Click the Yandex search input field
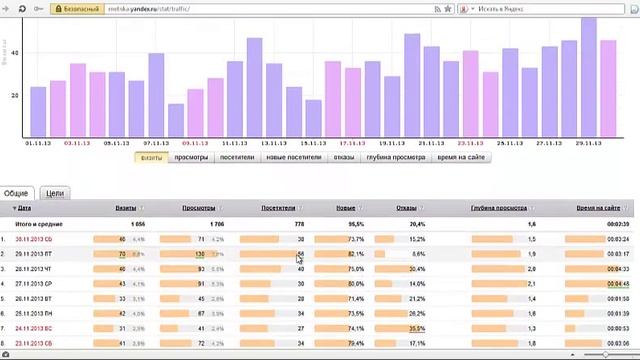The width and height of the screenshot is (640, 360). [x=550, y=9]
